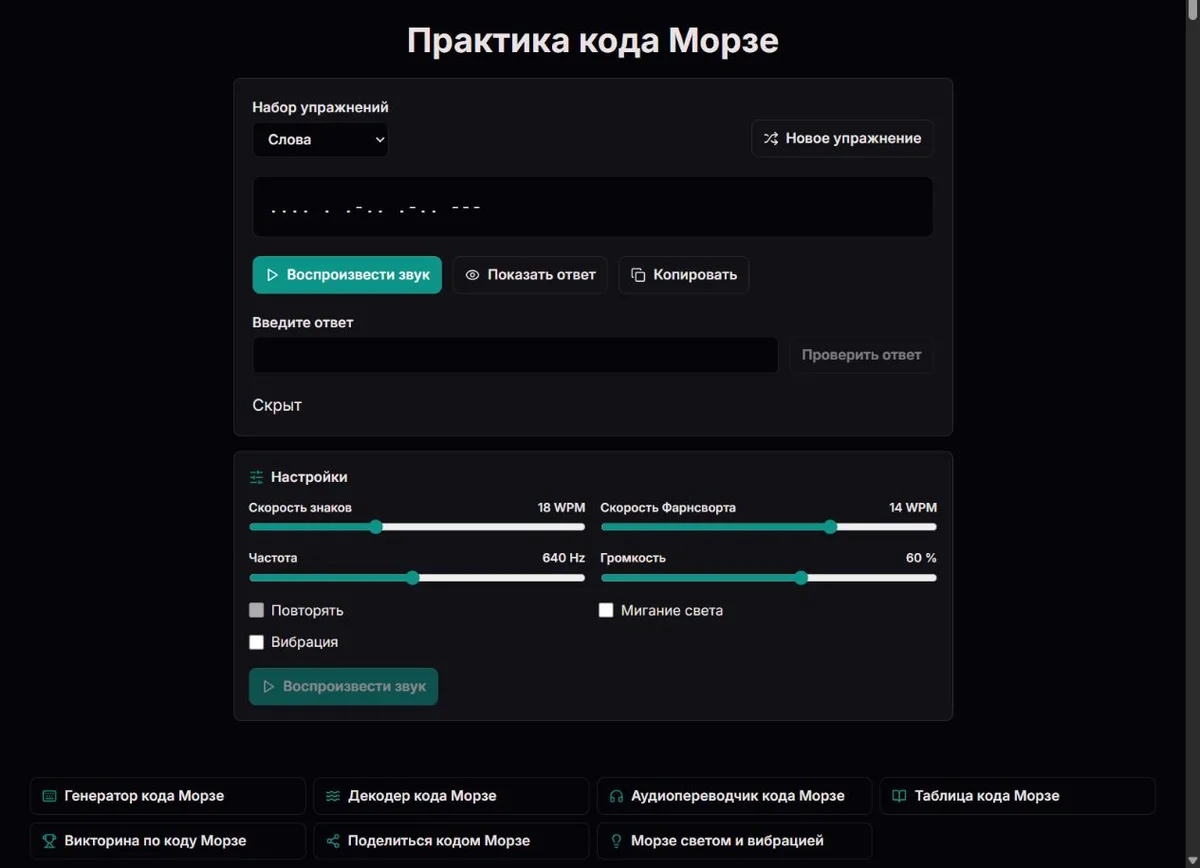Click the Практика кода Морзе heading

[x=593, y=42]
